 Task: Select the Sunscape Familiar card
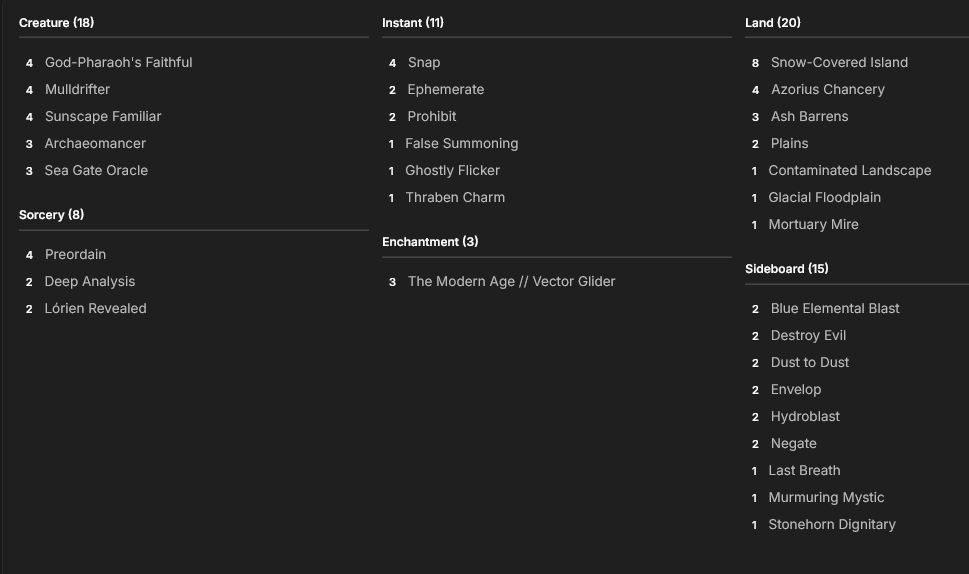[103, 117]
